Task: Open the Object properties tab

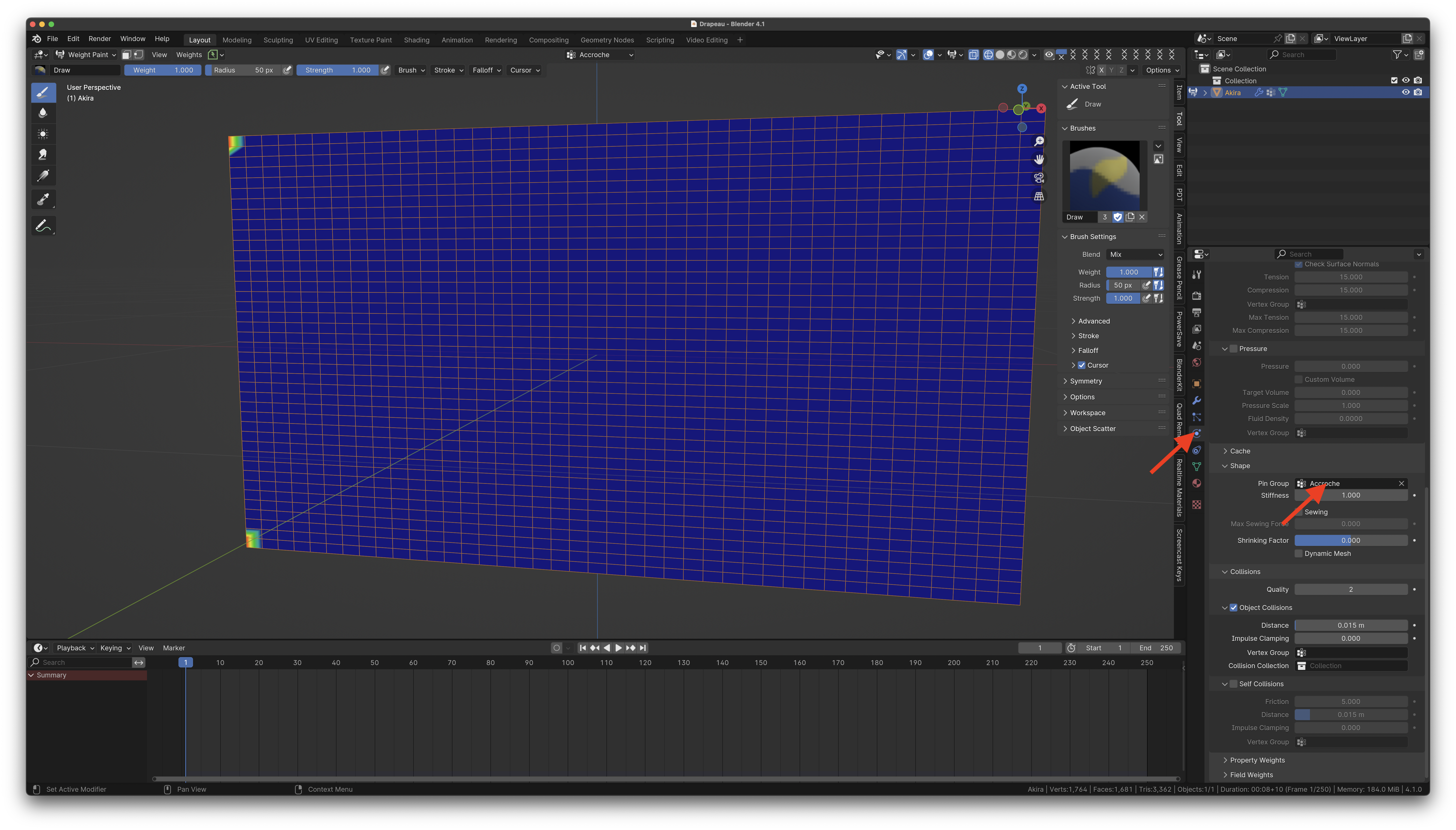Action: click(1197, 384)
